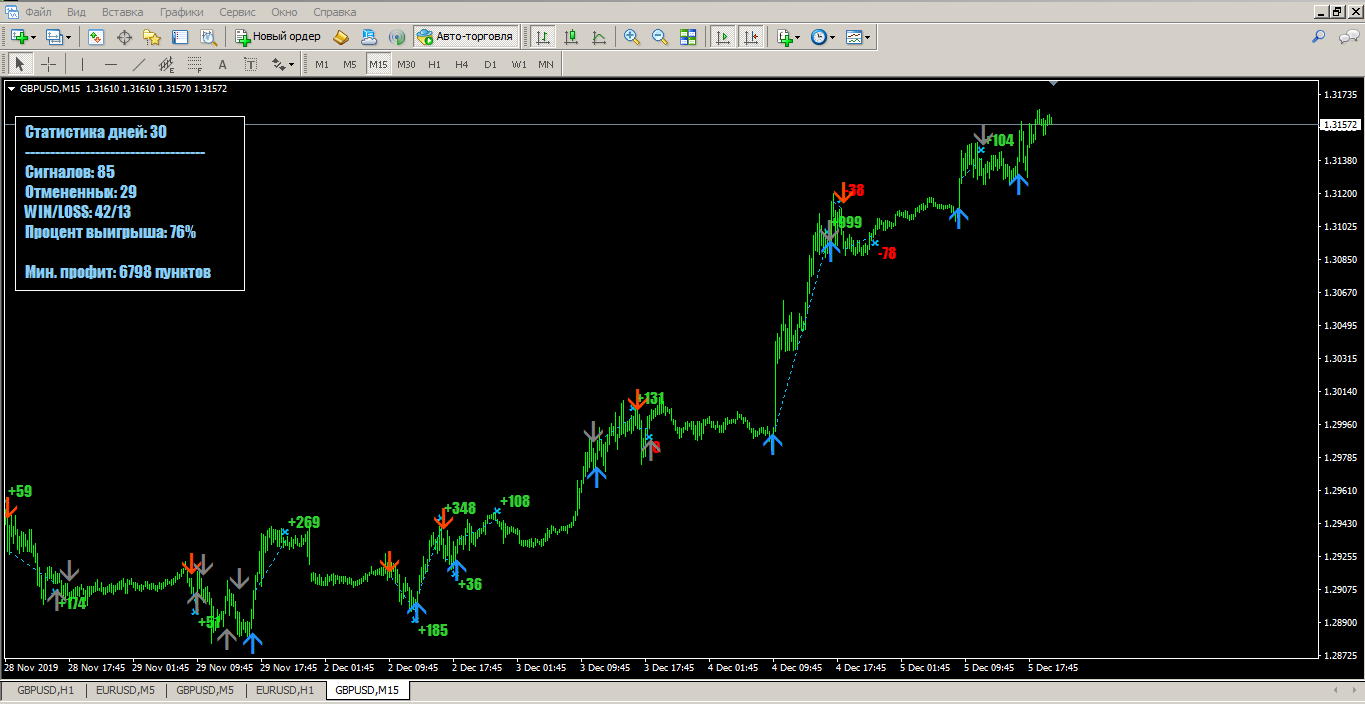The image size is (1365, 704).
Task: Open the Periodicity clock dropdown
Action: [x=823, y=37]
